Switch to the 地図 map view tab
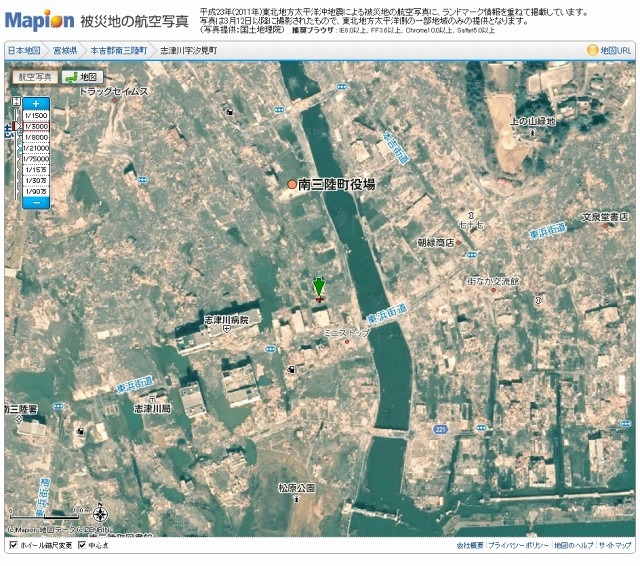This screenshot has width=640, height=566. (x=82, y=77)
